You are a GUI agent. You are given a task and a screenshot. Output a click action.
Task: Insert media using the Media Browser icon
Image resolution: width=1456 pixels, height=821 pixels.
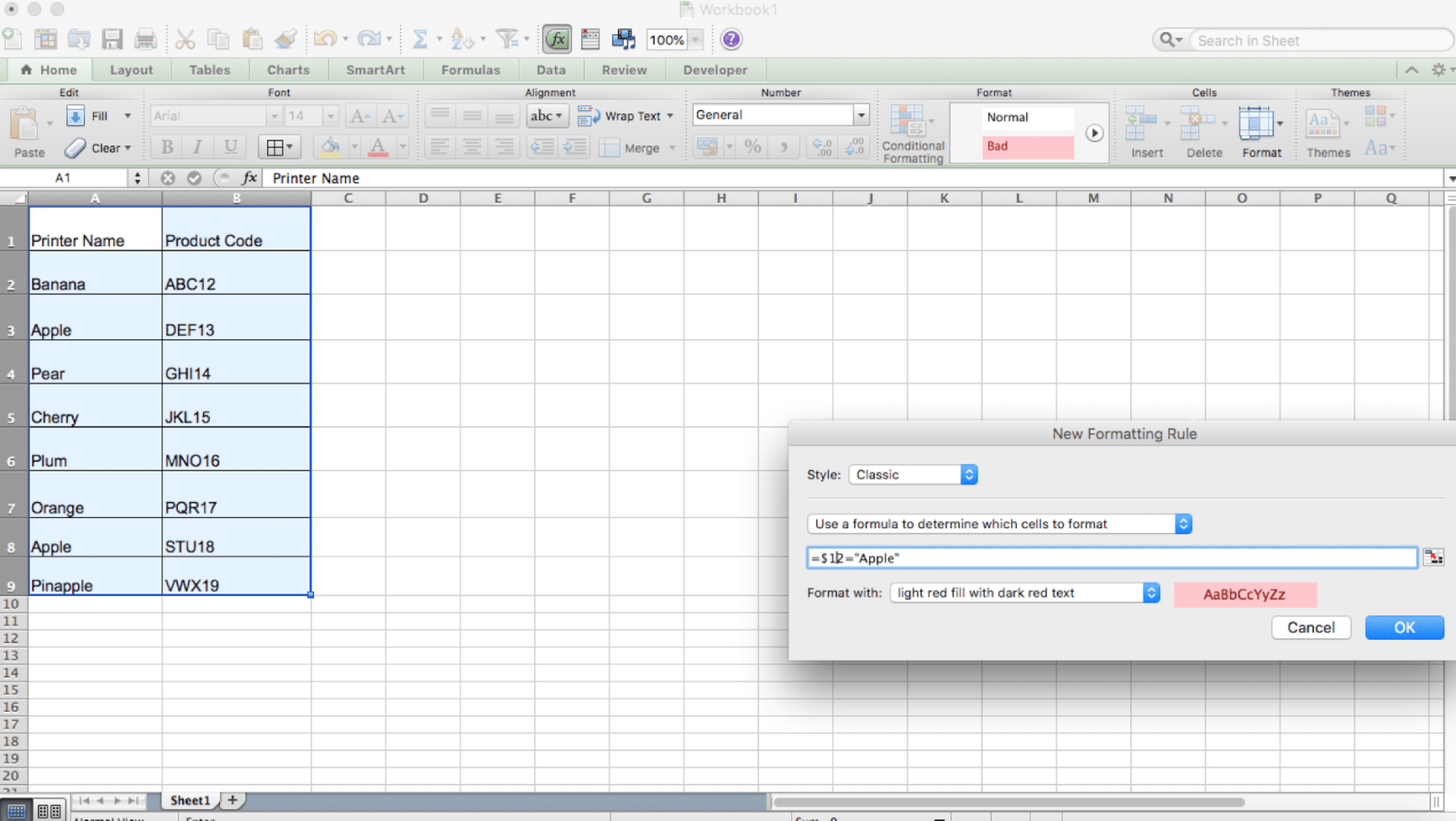click(x=624, y=39)
